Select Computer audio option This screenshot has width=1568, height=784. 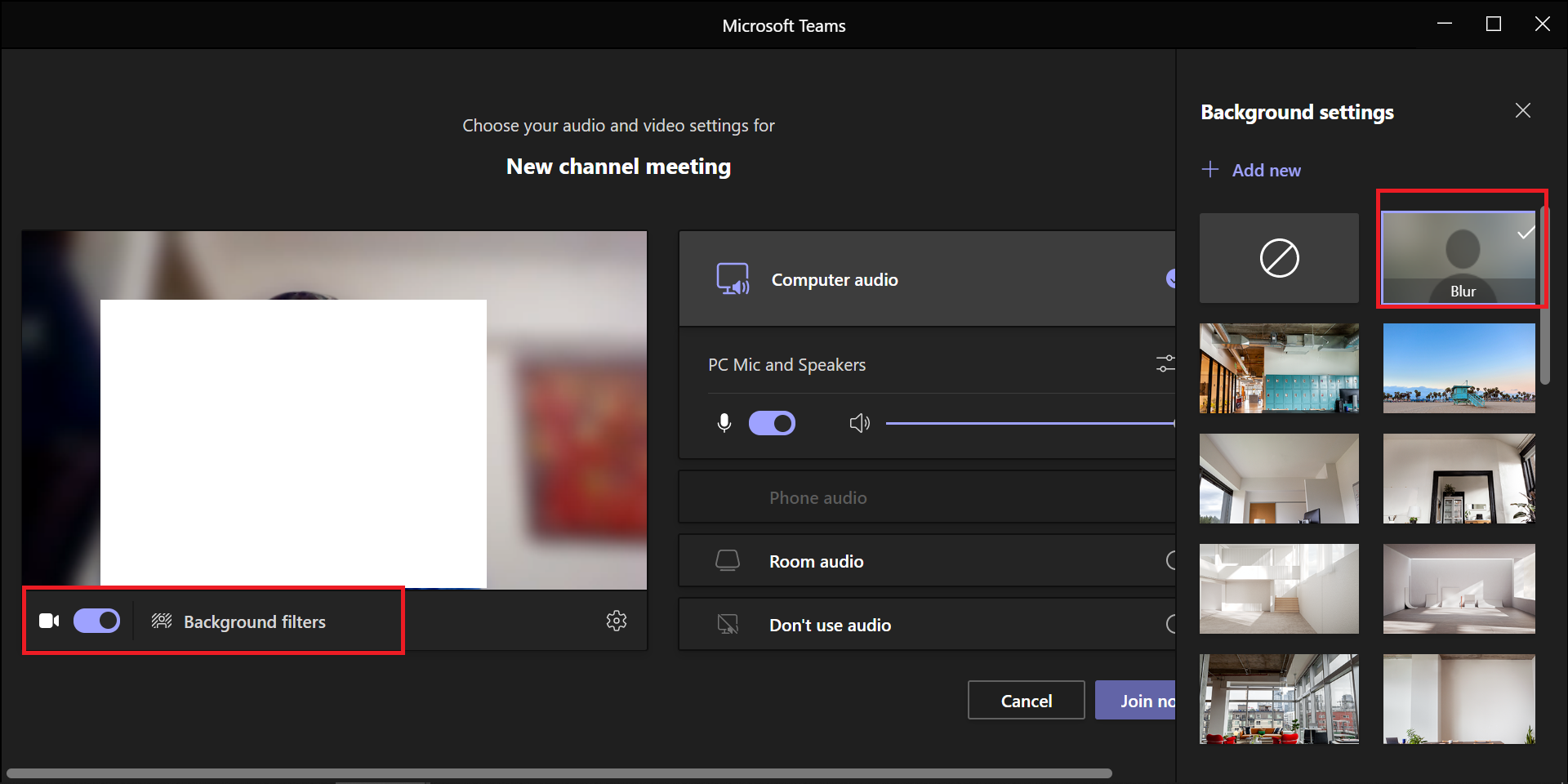click(x=927, y=279)
